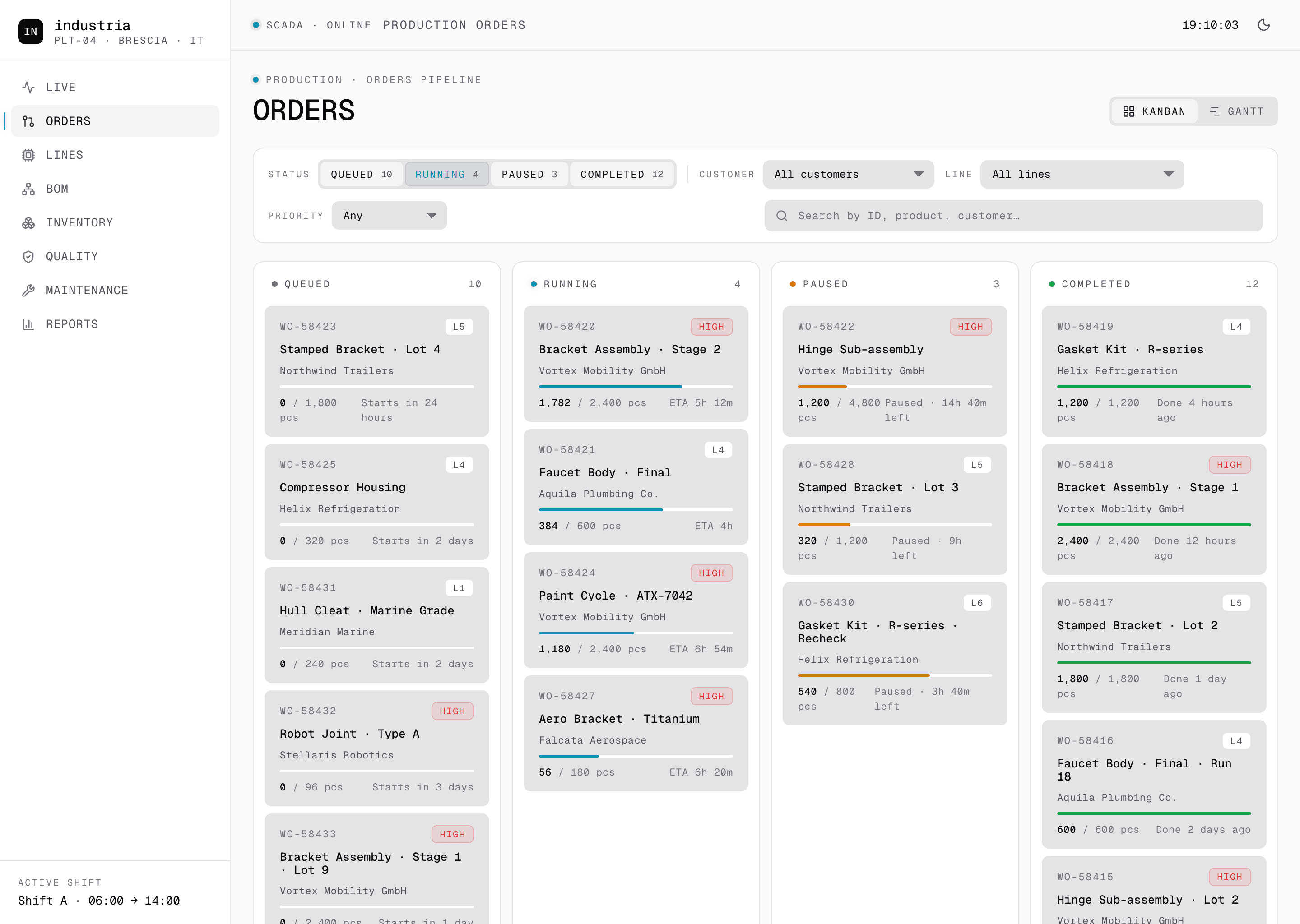Open the Quality page
Image resolution: width=1300 pixels, height=924 pixels.
pyautogui.click(x=115, y=257)
